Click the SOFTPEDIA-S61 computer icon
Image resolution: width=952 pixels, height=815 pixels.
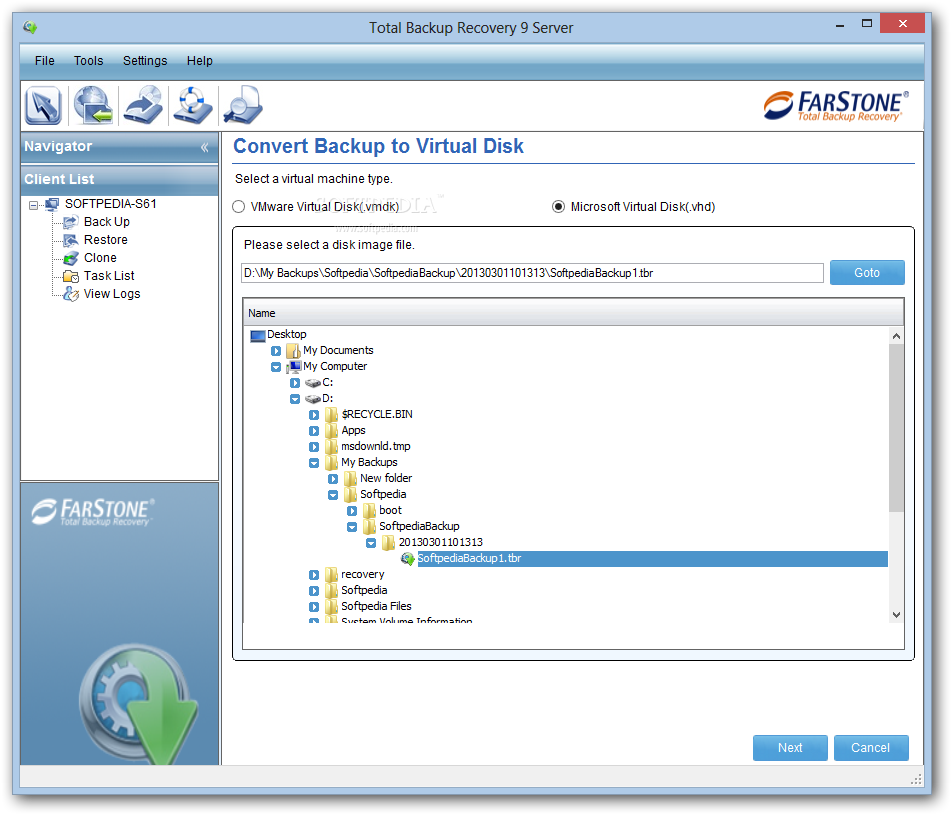52,204
